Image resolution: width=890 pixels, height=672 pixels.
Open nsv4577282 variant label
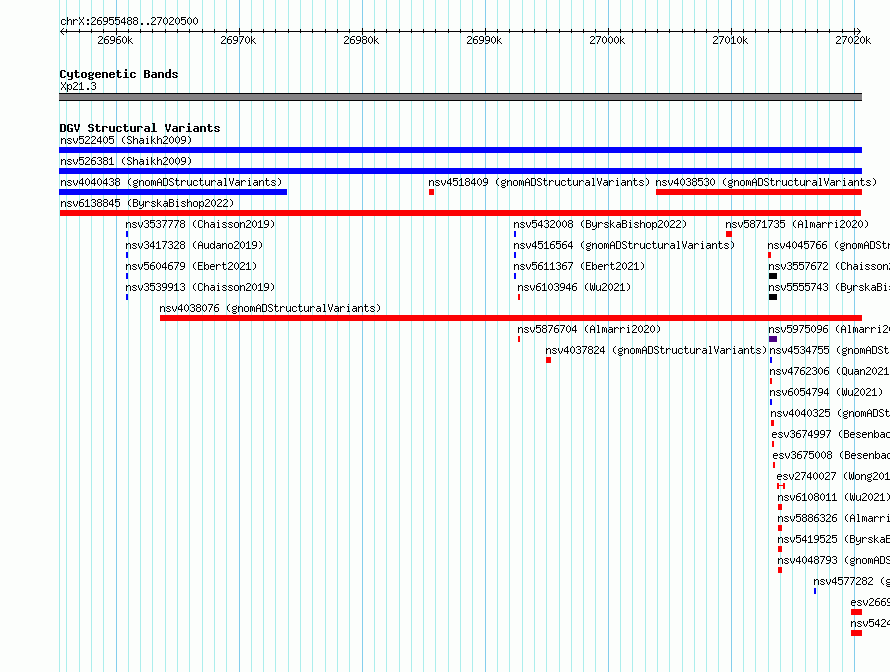(x=851, y=581)
